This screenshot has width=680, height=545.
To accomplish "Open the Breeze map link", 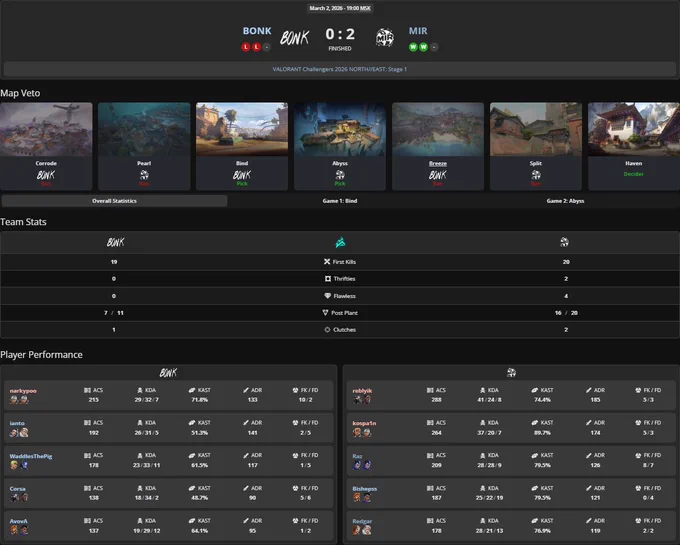I will pyautogui.click(x=438, y=163).
